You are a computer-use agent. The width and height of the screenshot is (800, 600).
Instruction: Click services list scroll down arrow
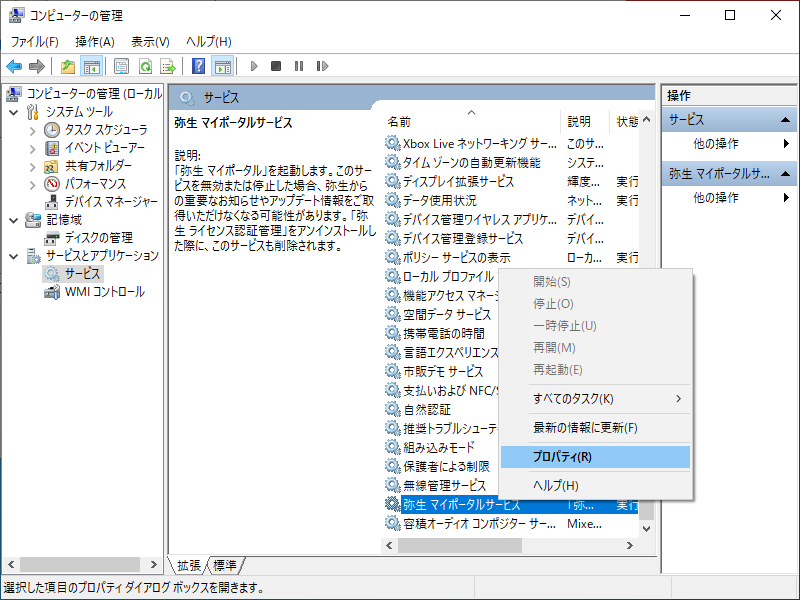tap(646, 529)
